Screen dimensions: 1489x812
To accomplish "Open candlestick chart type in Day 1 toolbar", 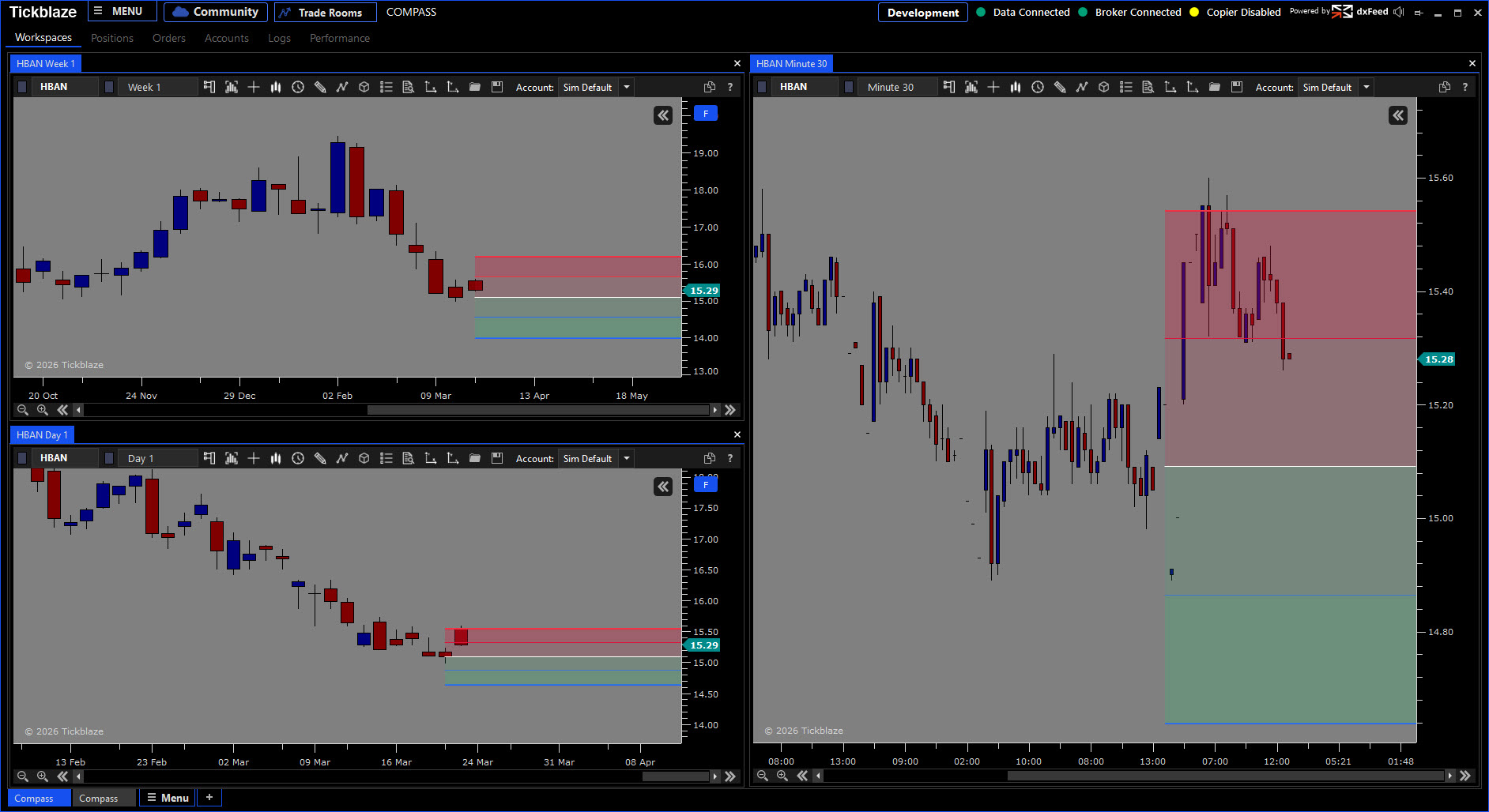I will (x=276, y=458).
